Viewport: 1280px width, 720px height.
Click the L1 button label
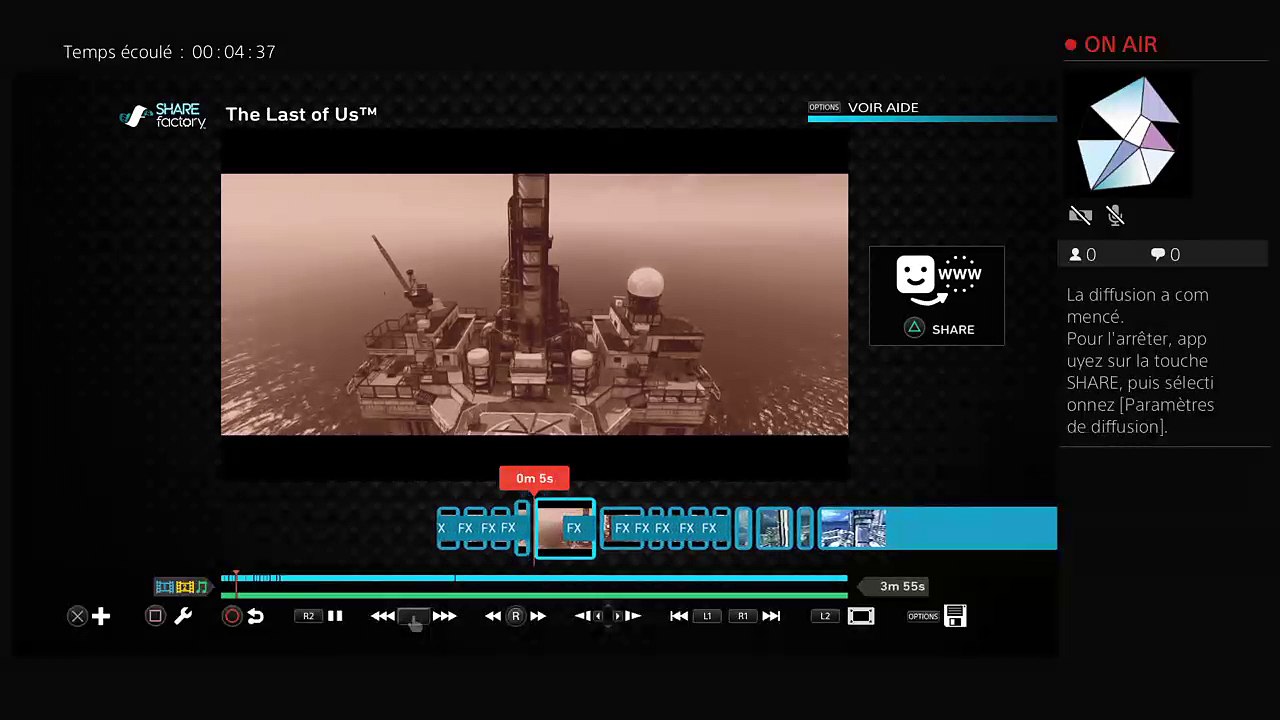[x=707, y=616]
